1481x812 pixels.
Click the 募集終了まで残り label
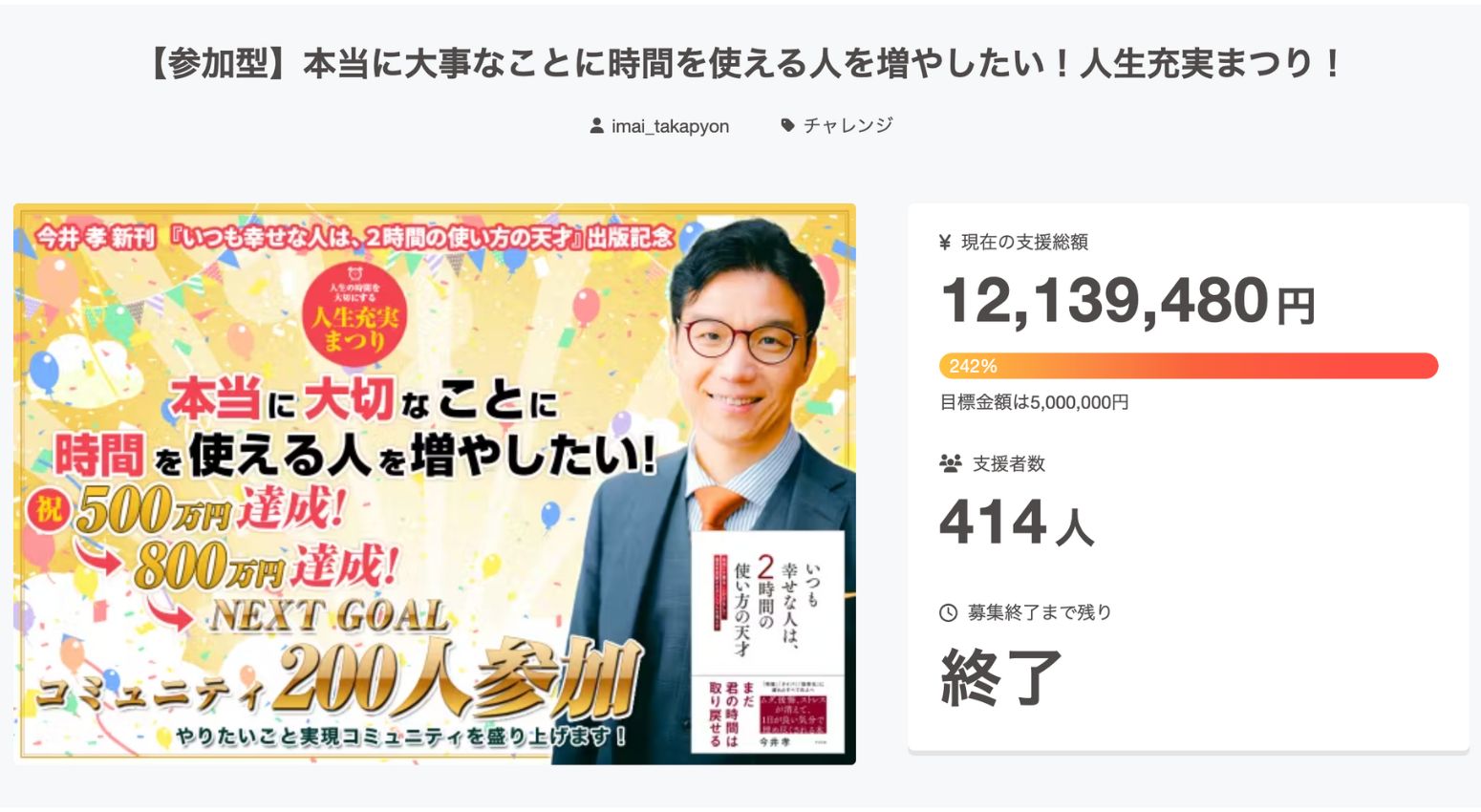[x=1040, y=612]
